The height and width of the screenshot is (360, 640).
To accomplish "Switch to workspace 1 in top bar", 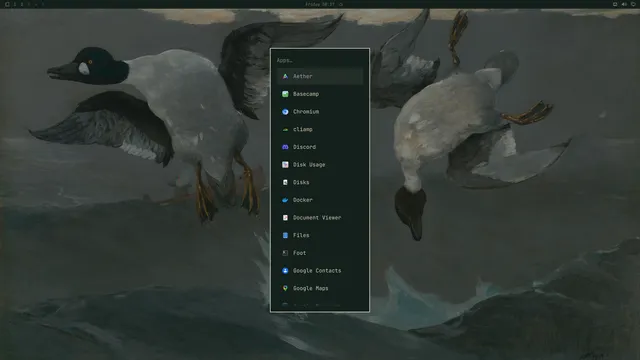I will (15, 4).
